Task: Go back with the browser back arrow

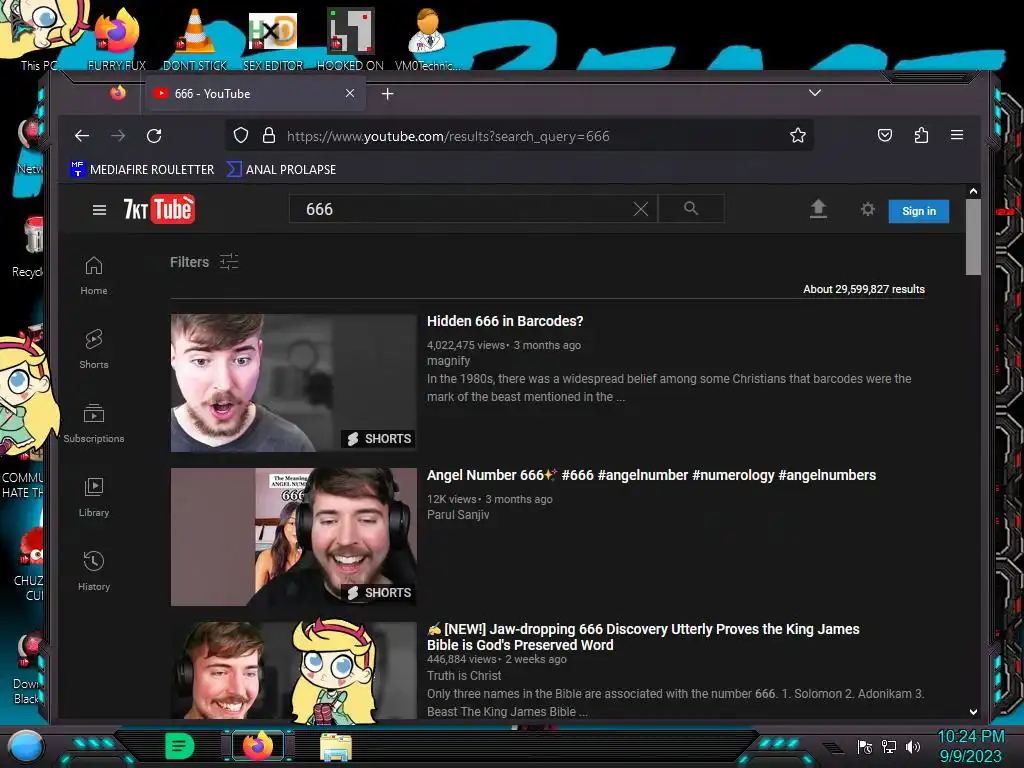Action: point(82,136)
